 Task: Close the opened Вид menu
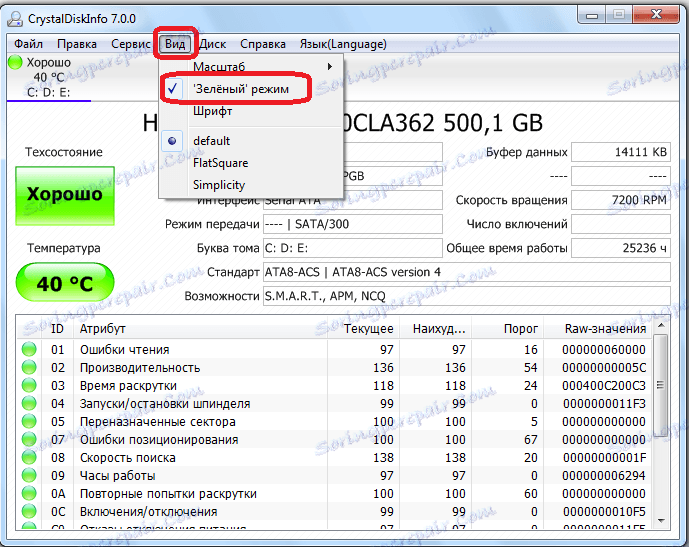click(175, 44)
